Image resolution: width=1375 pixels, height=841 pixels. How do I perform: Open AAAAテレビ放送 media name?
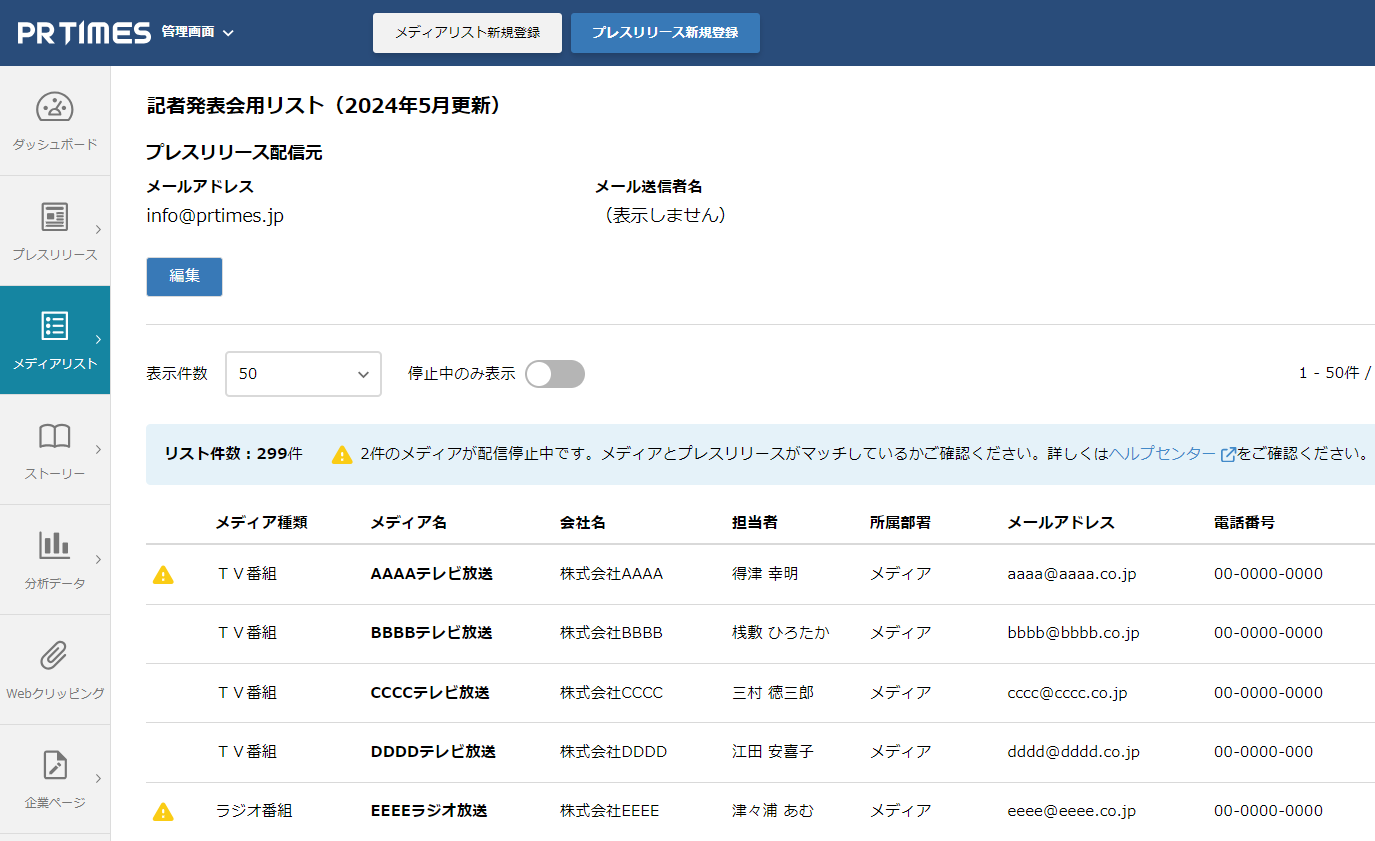click(431, 574)
